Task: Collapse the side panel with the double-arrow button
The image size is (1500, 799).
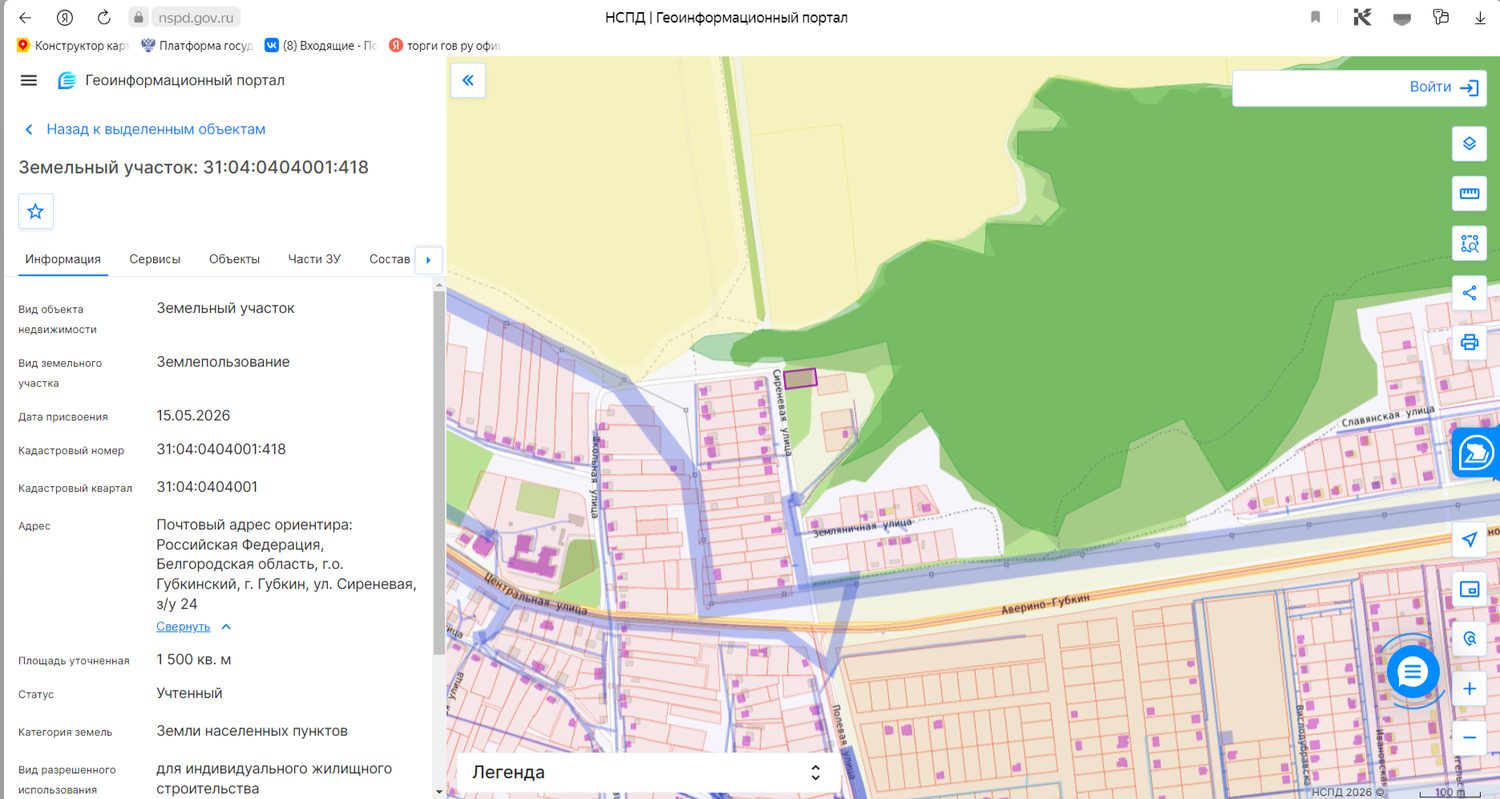Action: point(468,81)
